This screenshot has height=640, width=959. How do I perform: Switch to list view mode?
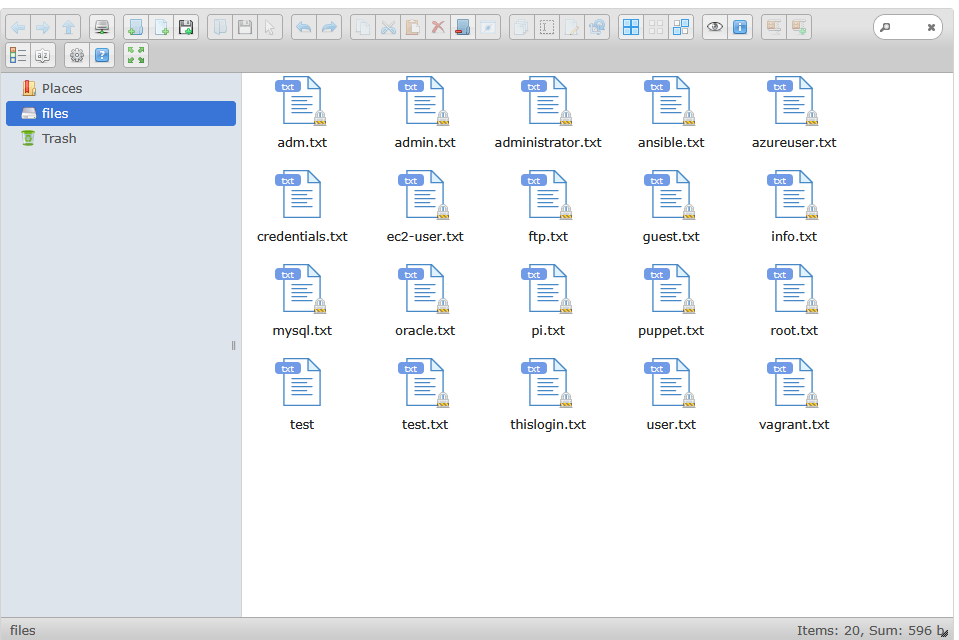point(18,55)
